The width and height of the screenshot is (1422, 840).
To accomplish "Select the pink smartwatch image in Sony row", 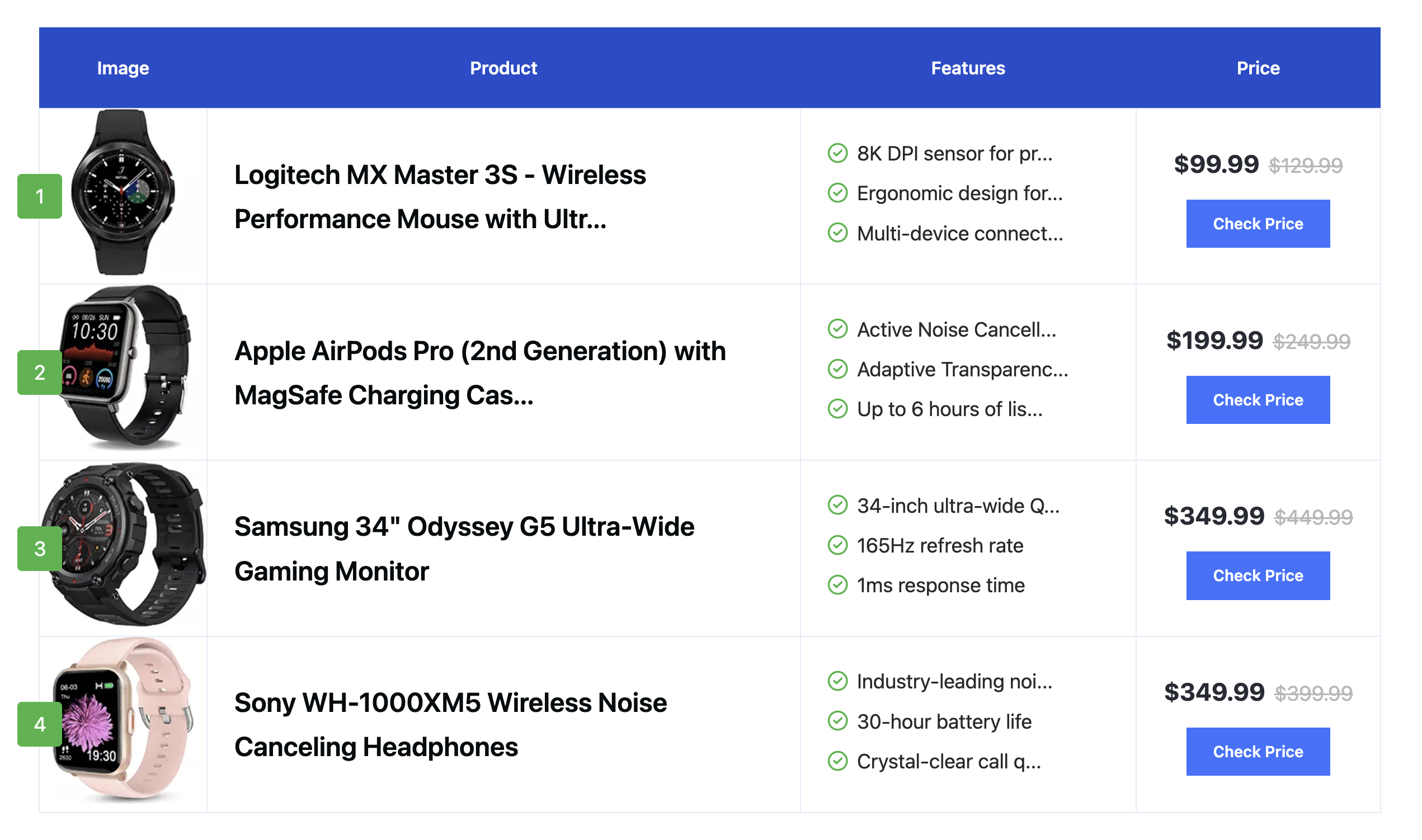I will point(124,719).
